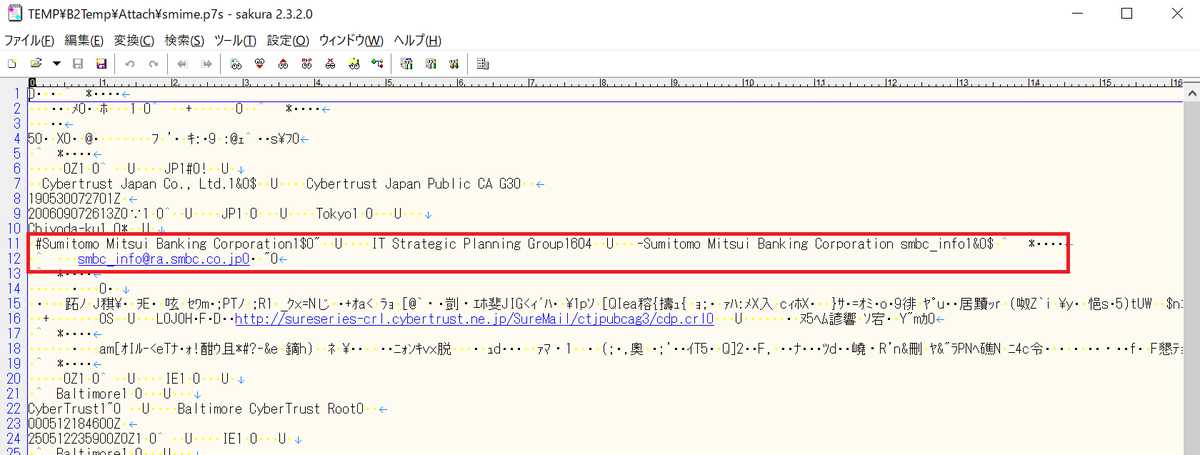The image size is (1200, 455).
Task: Click the purple save-as floppy icon
Action: [x=101, y=63]
